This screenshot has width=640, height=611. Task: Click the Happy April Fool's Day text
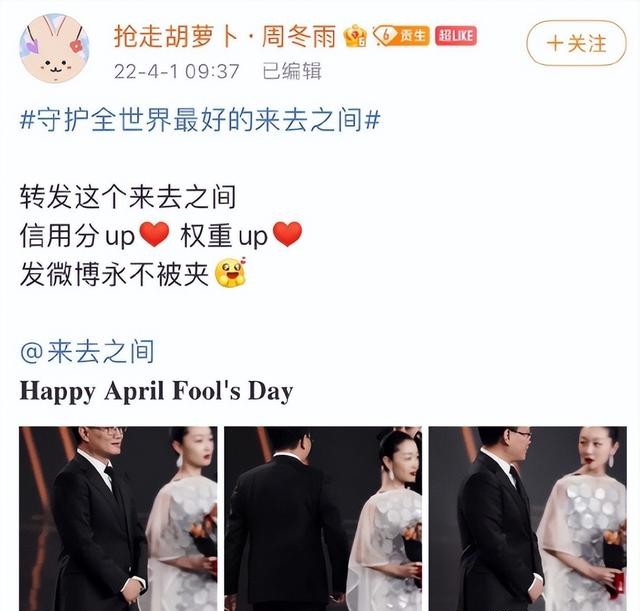click(x=156, y=391)
